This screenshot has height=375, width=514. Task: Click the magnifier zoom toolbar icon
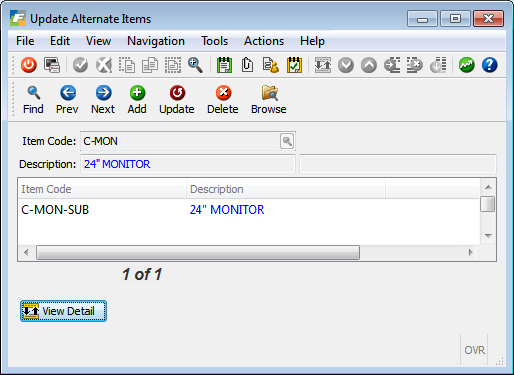click(x=195, y=65)
